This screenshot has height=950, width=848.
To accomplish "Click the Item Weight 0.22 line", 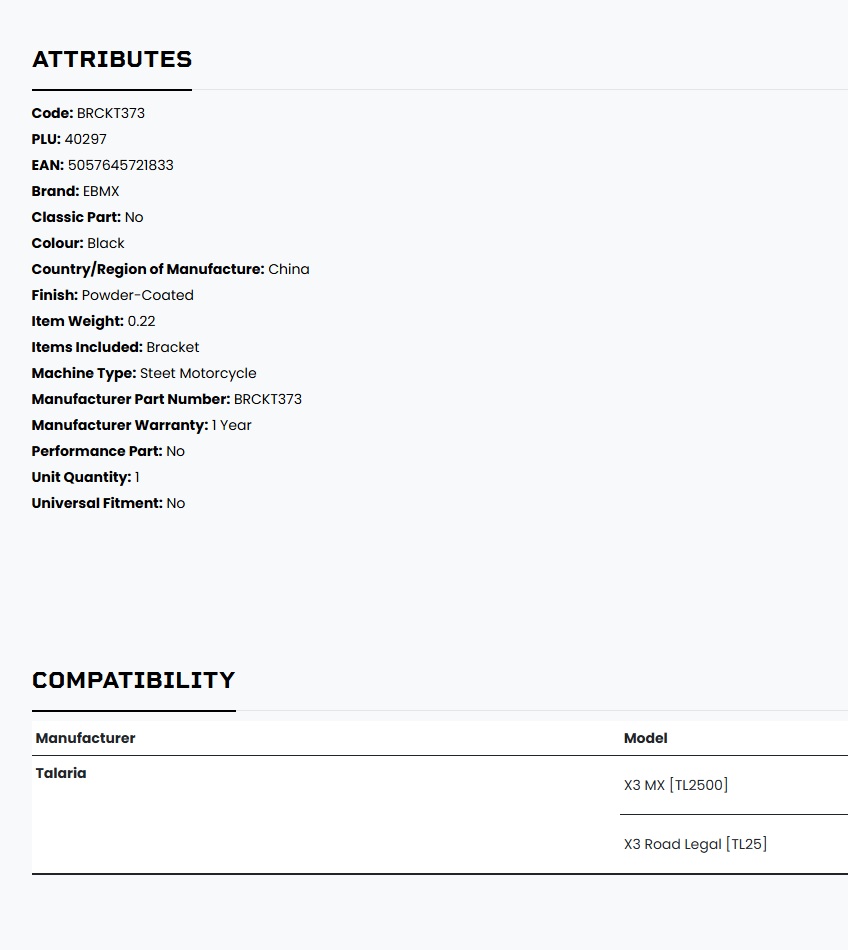I will click(x=93, y=322).
